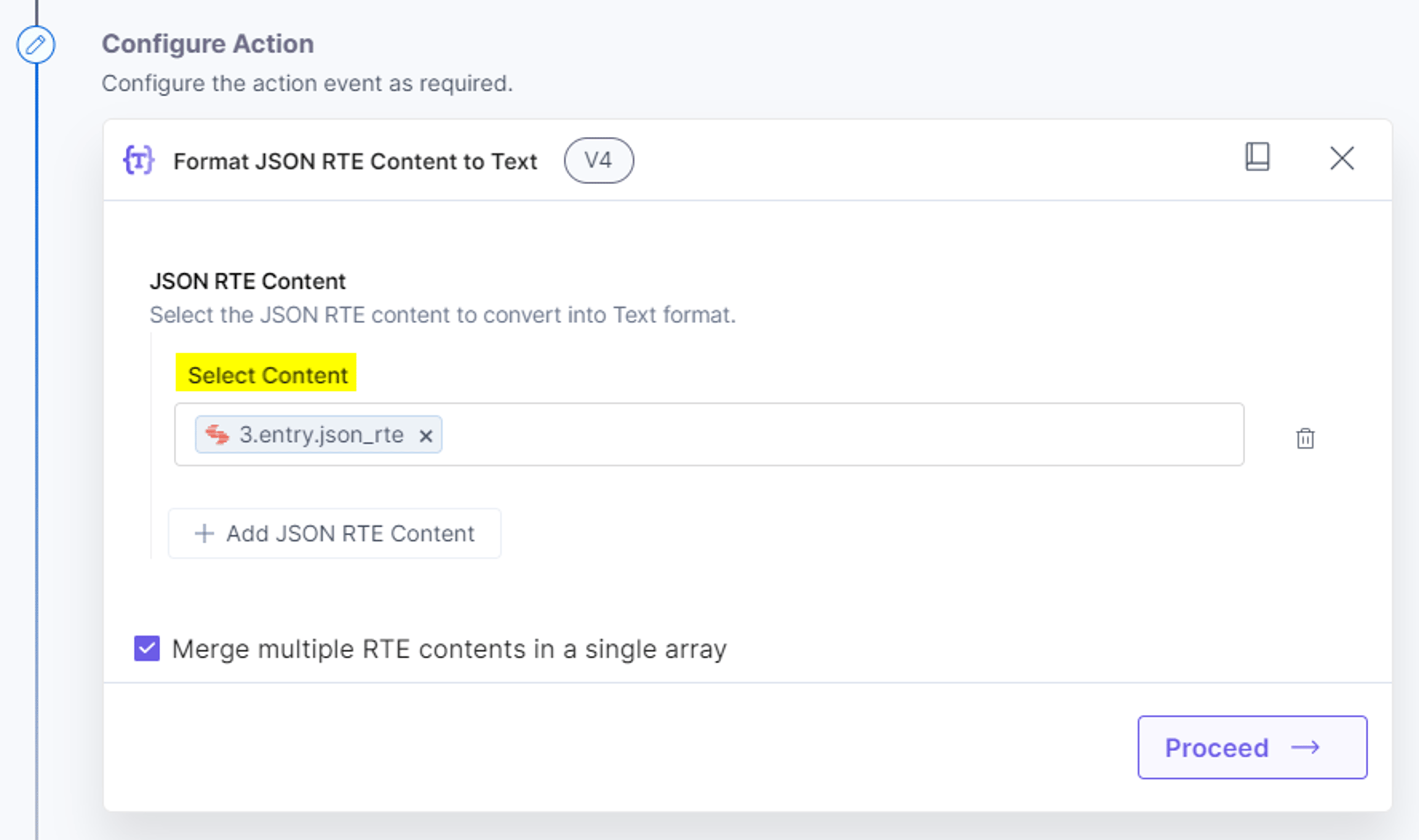
Task: Remove the 3.entry.json_rte tag
Action: 426,436
